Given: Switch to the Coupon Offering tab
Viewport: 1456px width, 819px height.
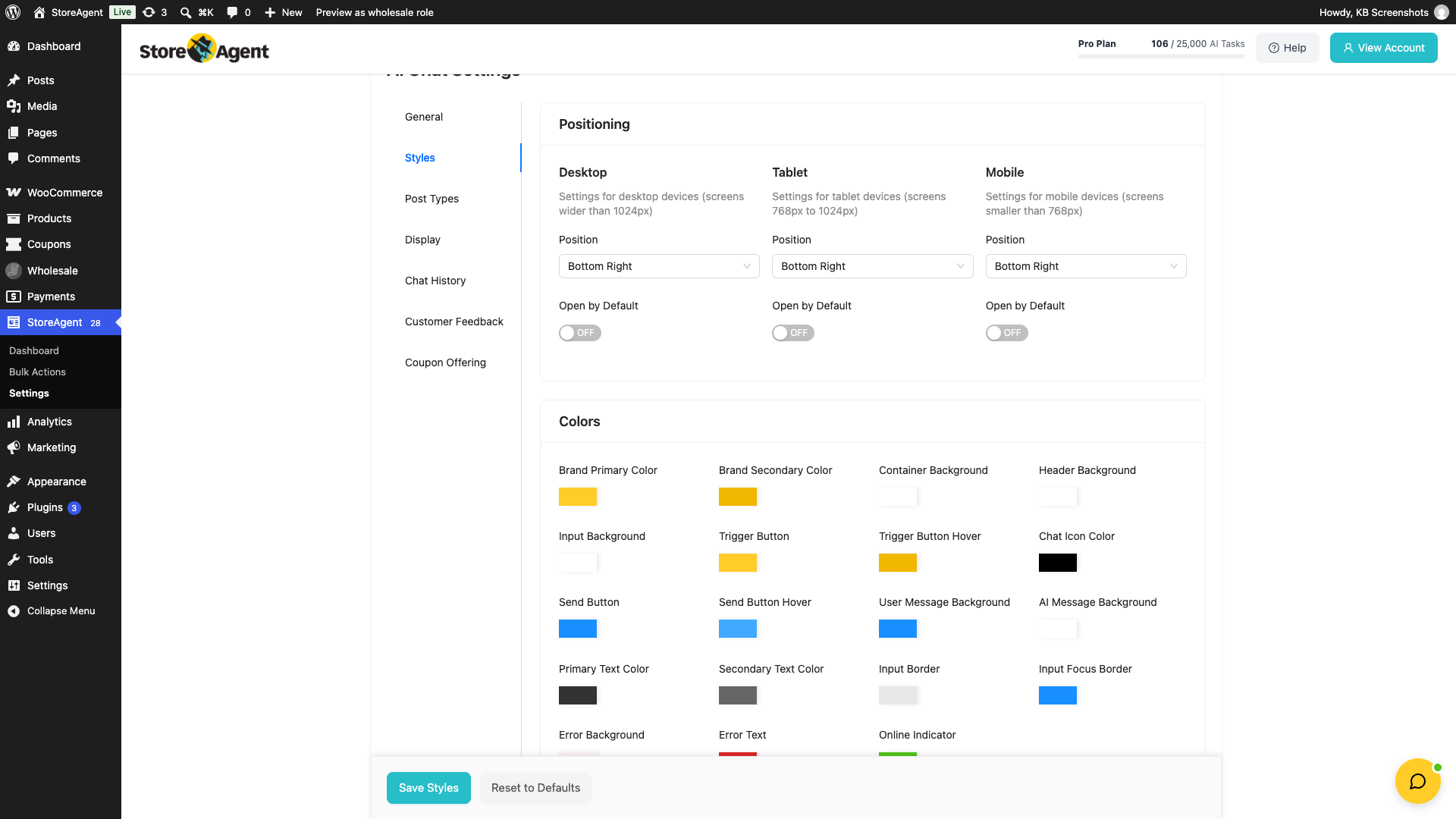Looking at the screenshot, I should pyautogui.click(x=445, y=362).
